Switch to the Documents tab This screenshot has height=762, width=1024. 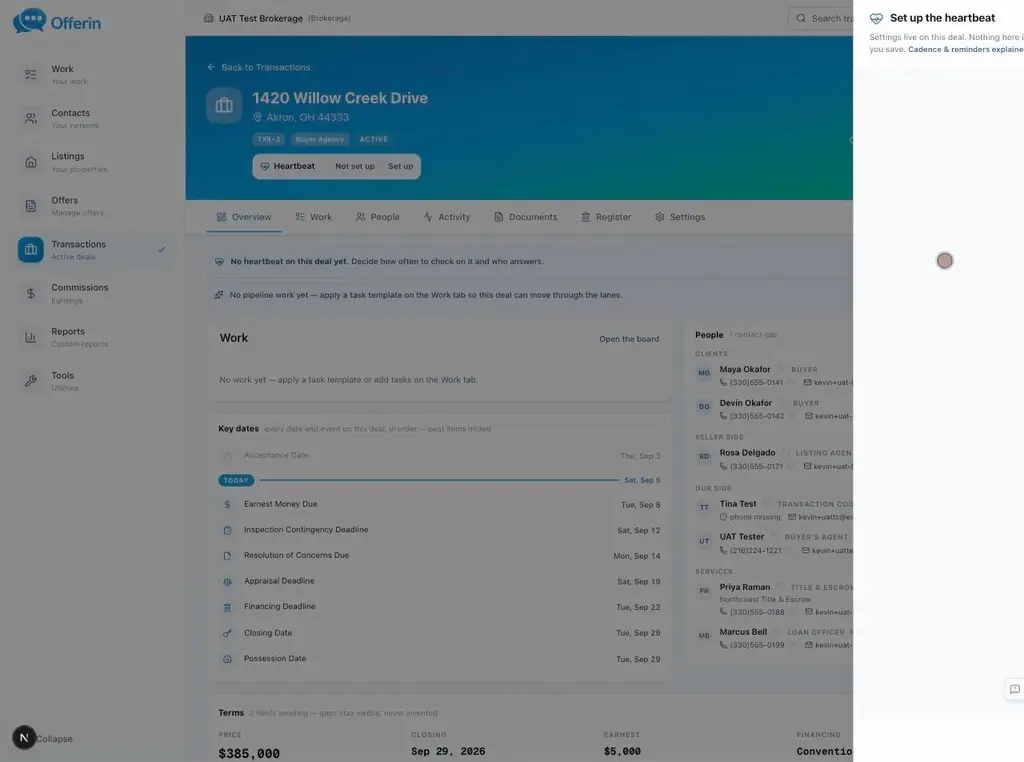(526, 217)
